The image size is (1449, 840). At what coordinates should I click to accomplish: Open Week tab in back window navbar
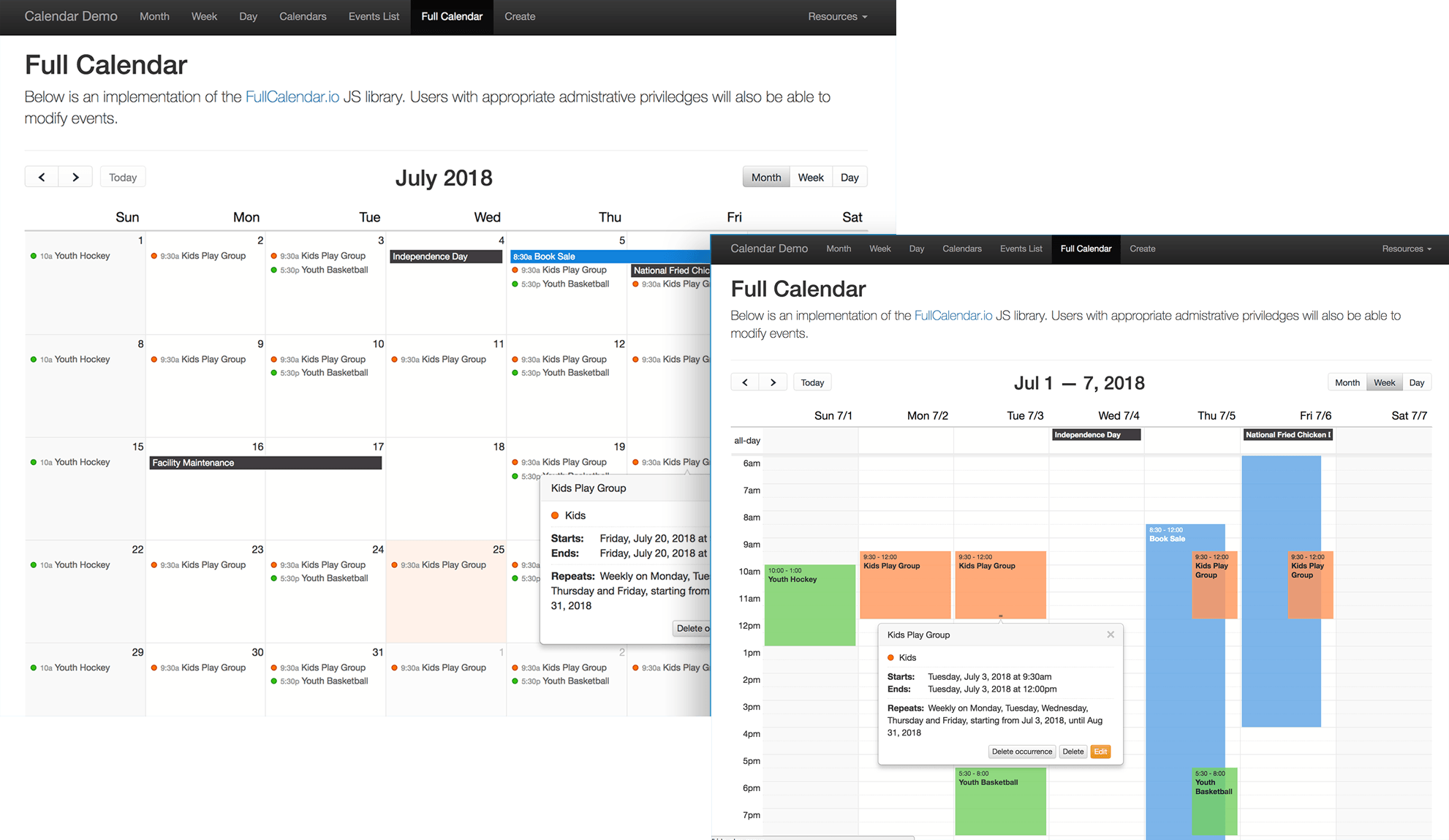(204, 16)
